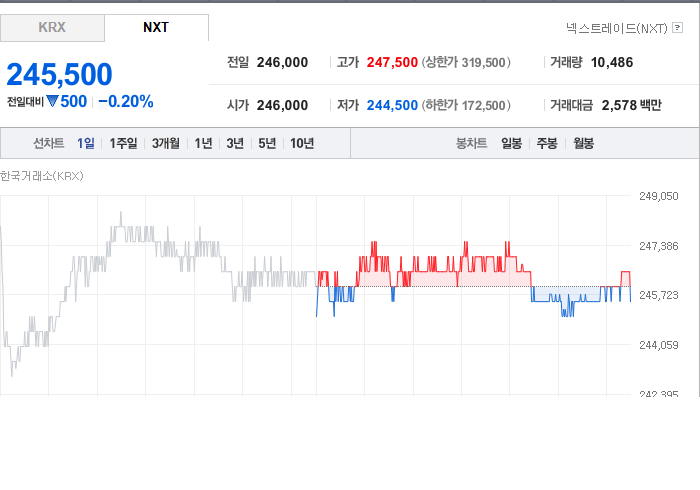Show the 1년 line chart
700x490 pixels.
[203, 143]
